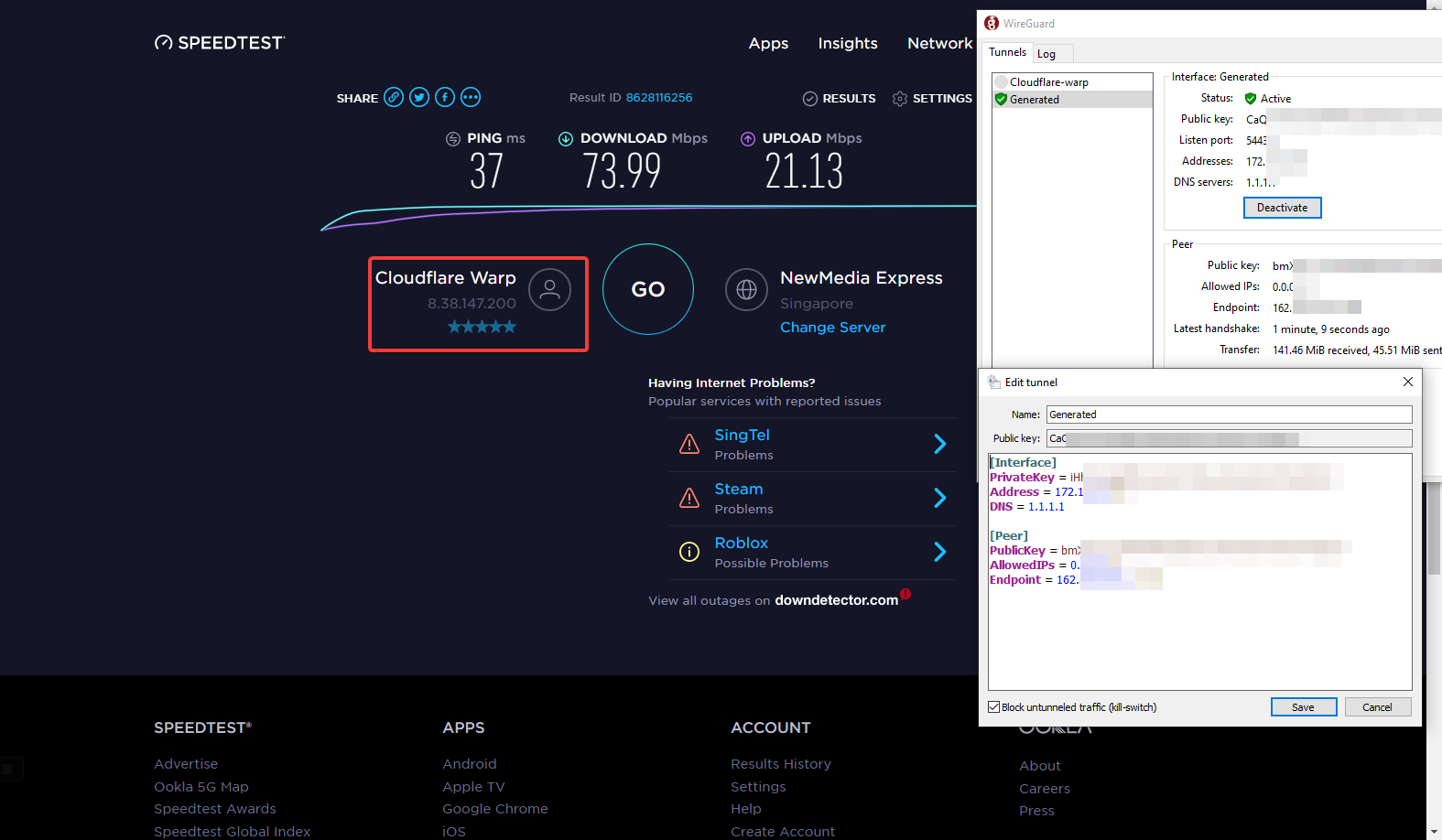
Task: Share result on Twitter
Action: pos(419,97)
